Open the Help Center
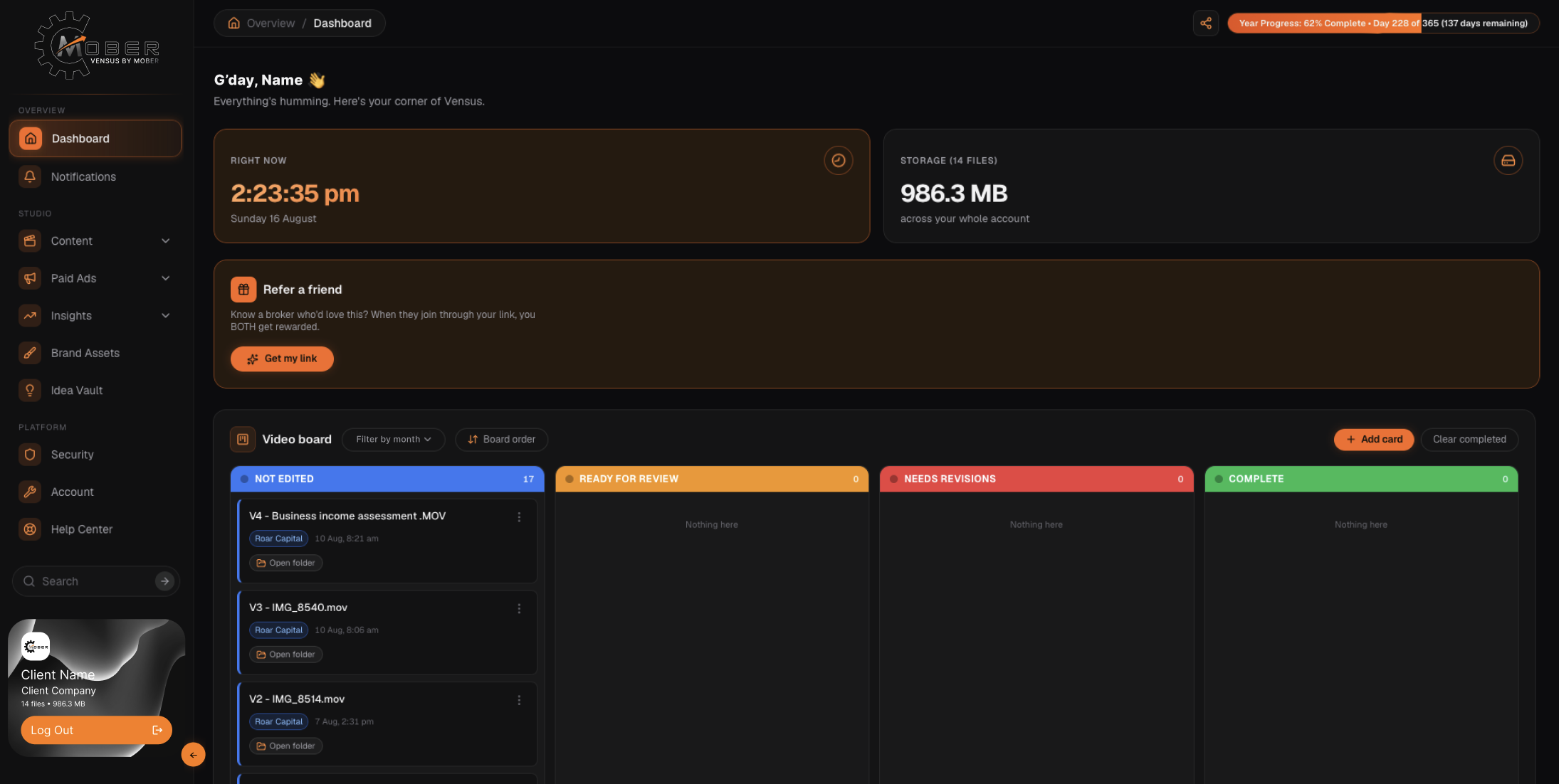 (95, 529)
